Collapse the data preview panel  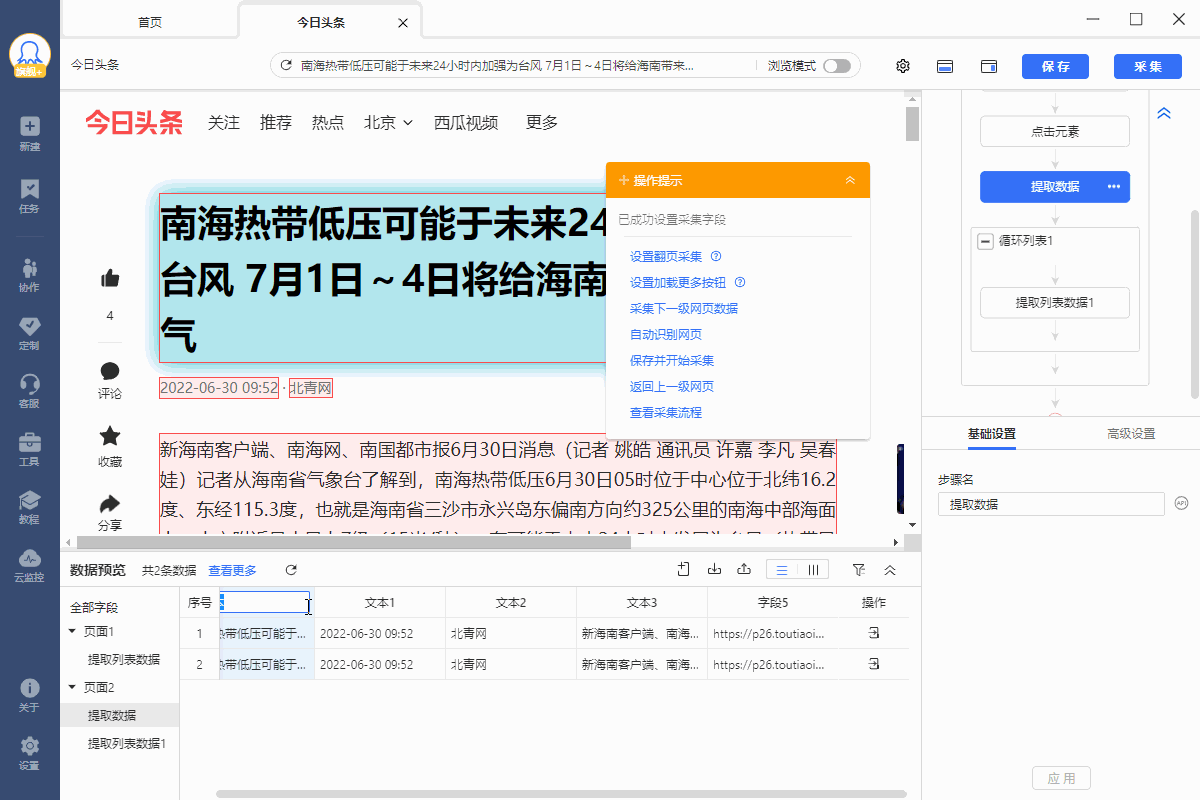coord(890,570)
